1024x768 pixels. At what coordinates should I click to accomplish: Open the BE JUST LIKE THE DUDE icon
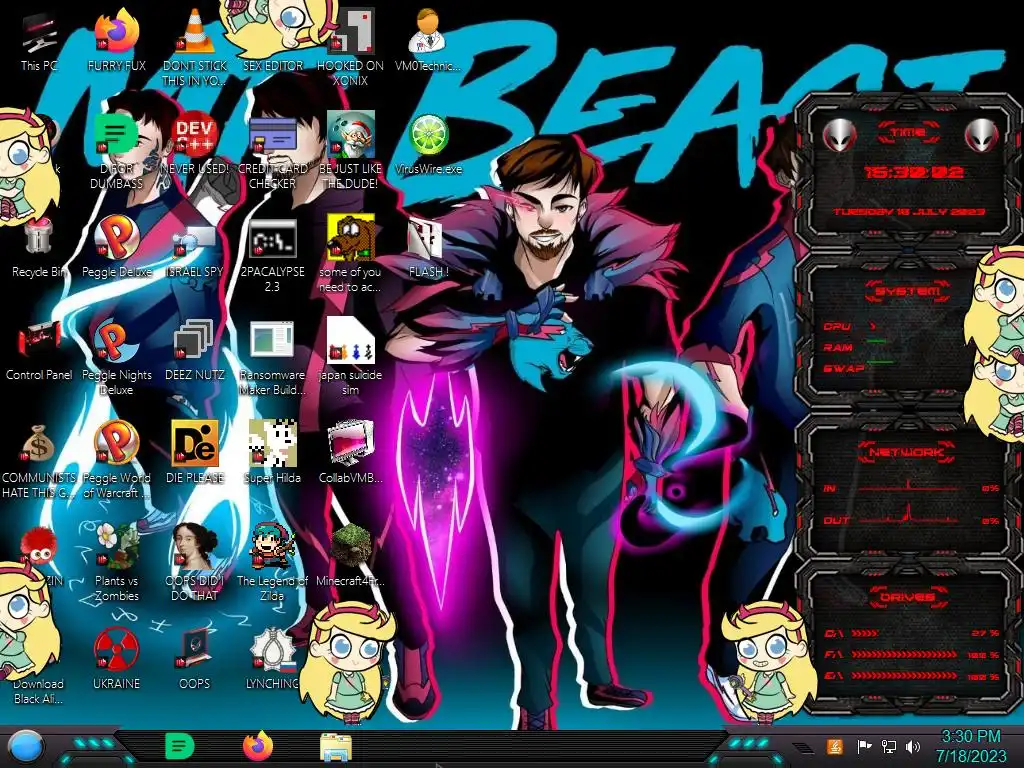tap(350, 152)
